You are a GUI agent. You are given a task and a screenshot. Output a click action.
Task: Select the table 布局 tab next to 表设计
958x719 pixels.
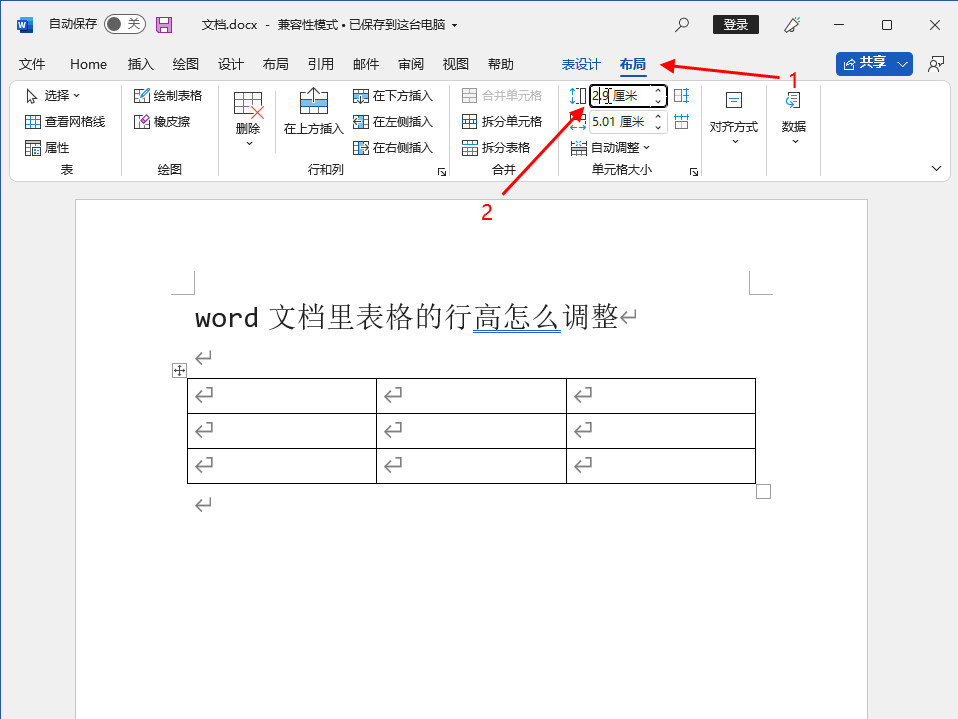click(x=633, y=64)
